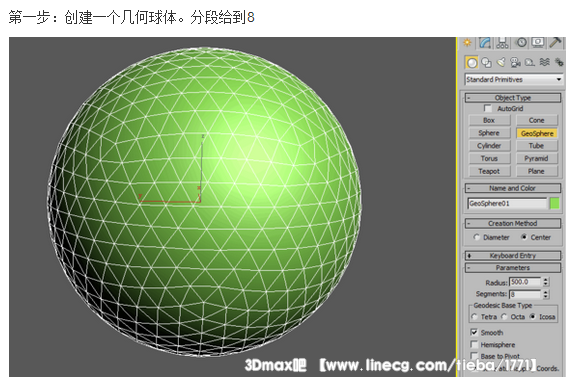Screen dimensions: 566x382
Task: Collapse the Name and Color rollout
Action: point(513,188)
